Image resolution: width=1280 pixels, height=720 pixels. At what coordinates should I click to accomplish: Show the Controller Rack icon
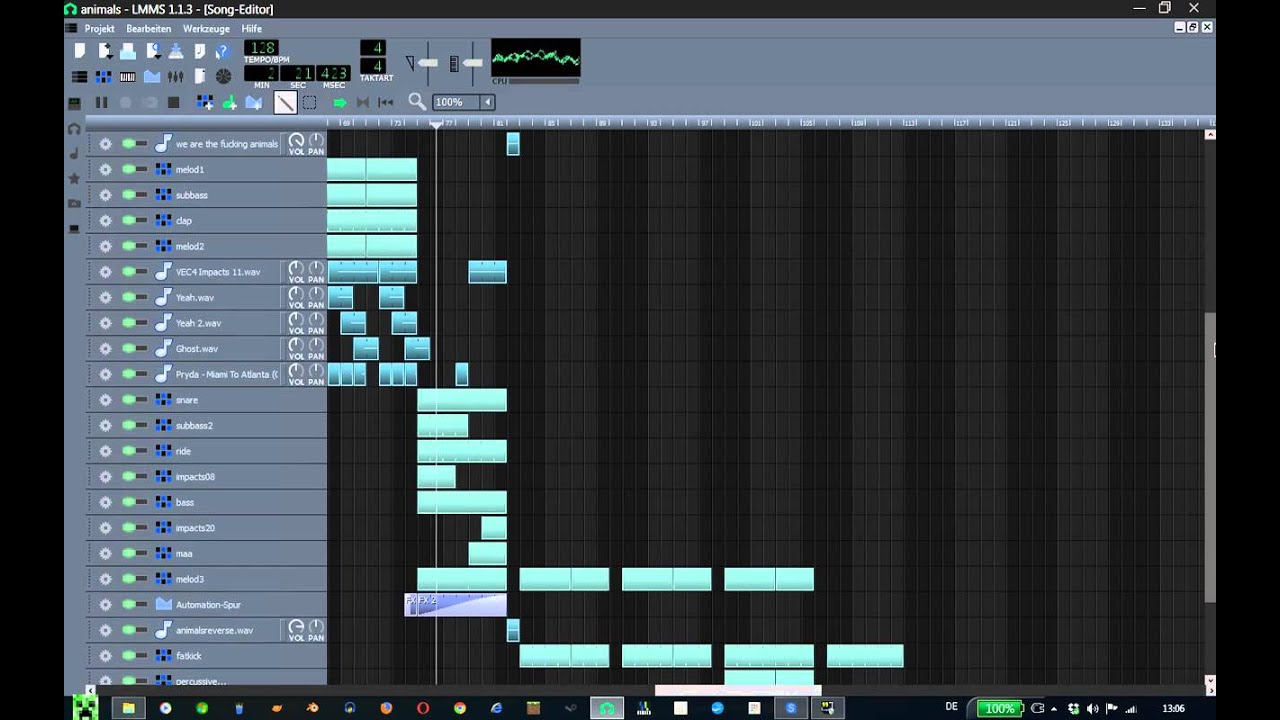[x=223, y=77]
